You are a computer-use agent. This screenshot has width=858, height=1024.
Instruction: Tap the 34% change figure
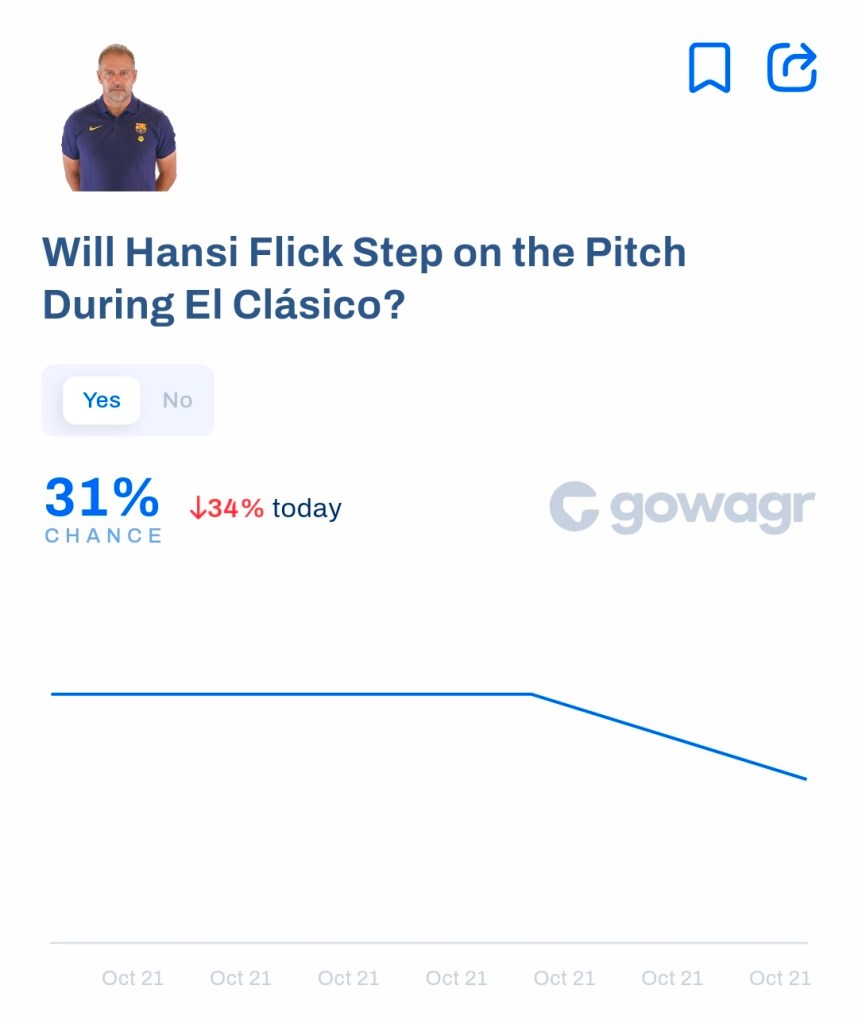coord(236,509)
